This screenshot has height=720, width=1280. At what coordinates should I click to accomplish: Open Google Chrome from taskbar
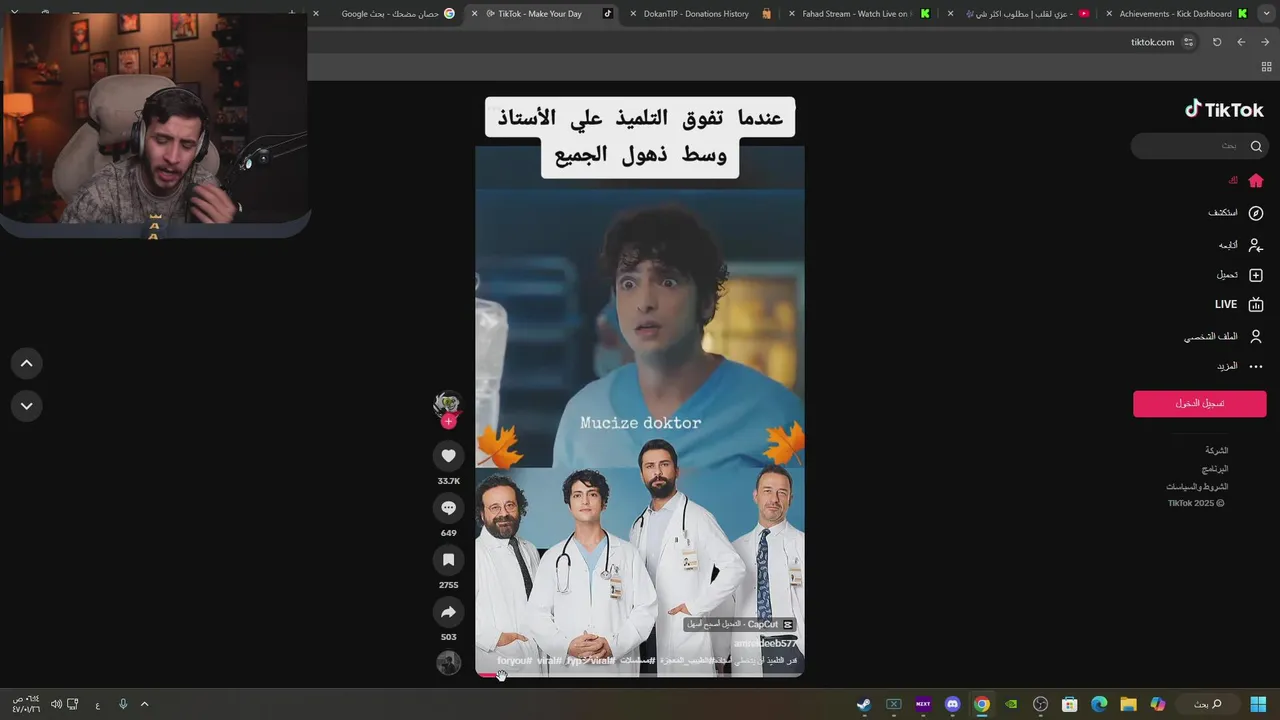pos(982,704)
